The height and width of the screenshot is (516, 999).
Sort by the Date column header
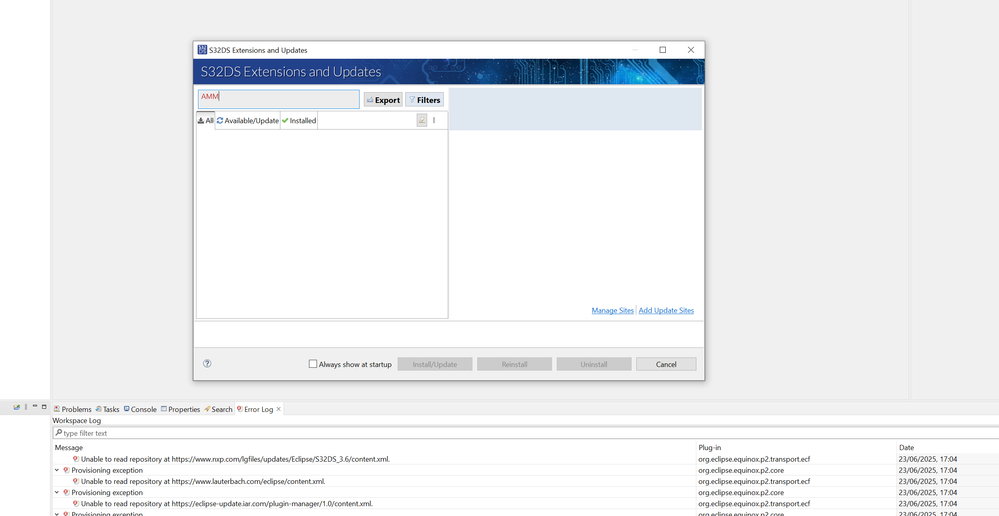tap(906, 447)
